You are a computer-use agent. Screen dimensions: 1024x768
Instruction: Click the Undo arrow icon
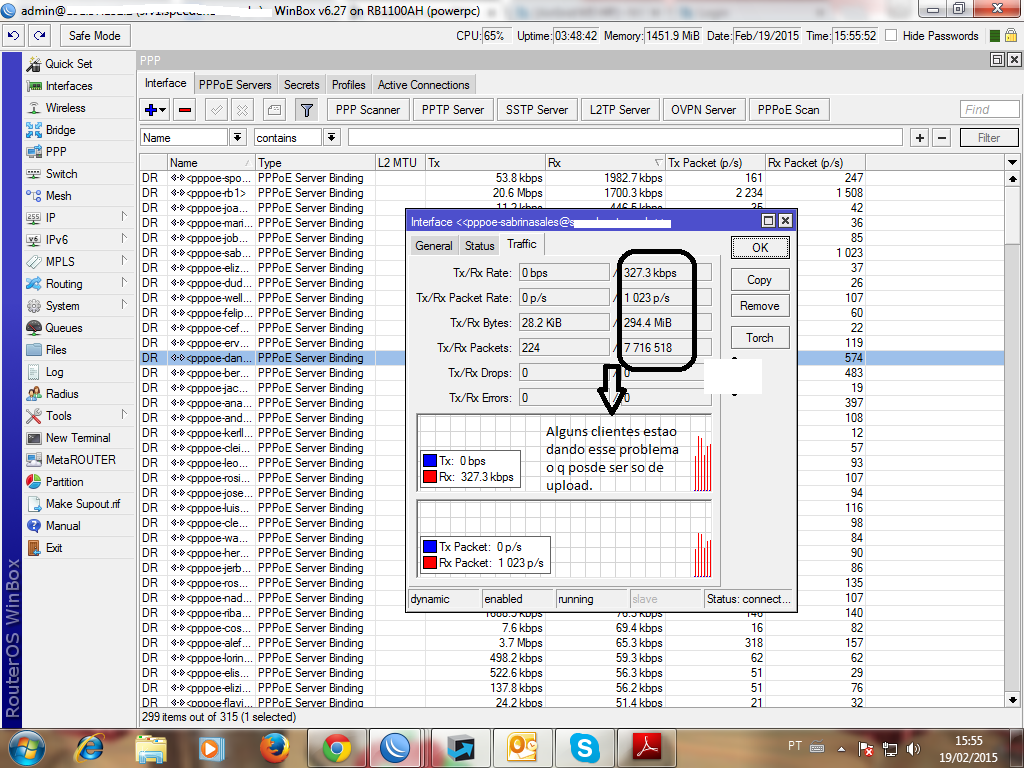[x=13, y=35]
